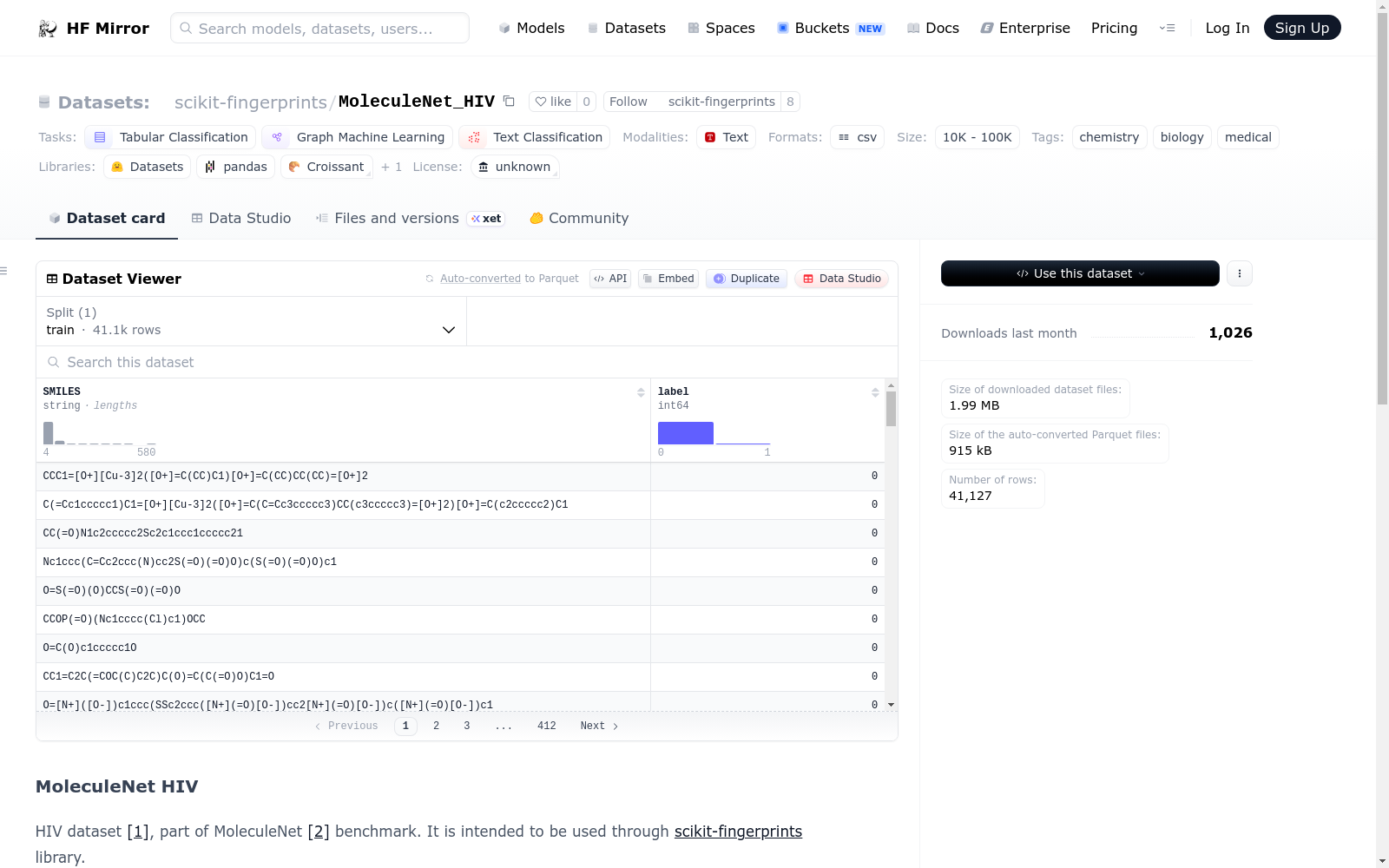Go to the Pricing page
The height and width of the screenshot is (868, 1389).
point(1114,28)
